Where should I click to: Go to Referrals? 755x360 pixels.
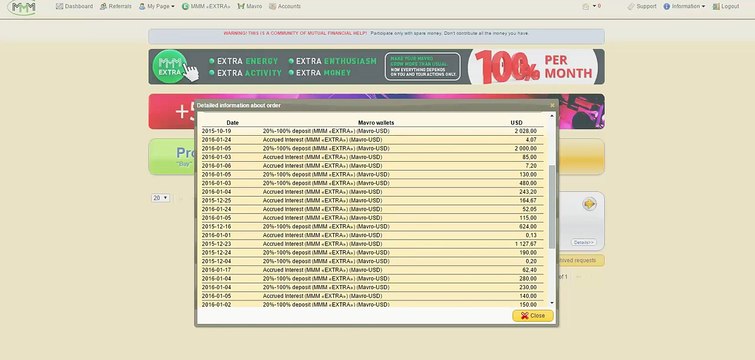pyautogui.click(x=116, y=6)
